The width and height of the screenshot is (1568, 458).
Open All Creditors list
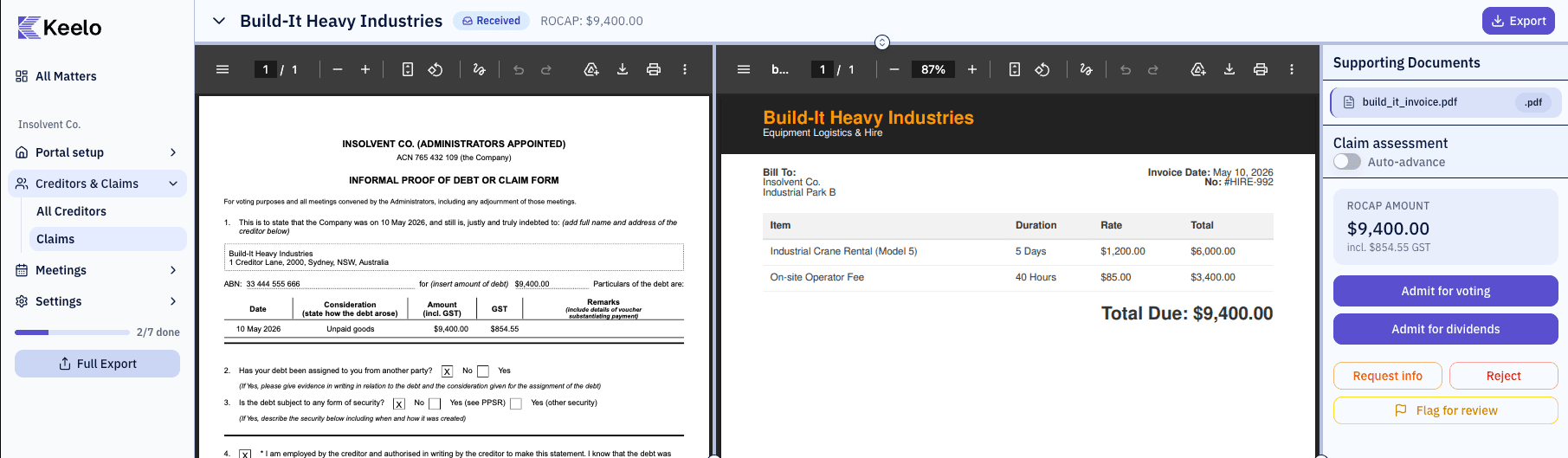click(107, 211)
